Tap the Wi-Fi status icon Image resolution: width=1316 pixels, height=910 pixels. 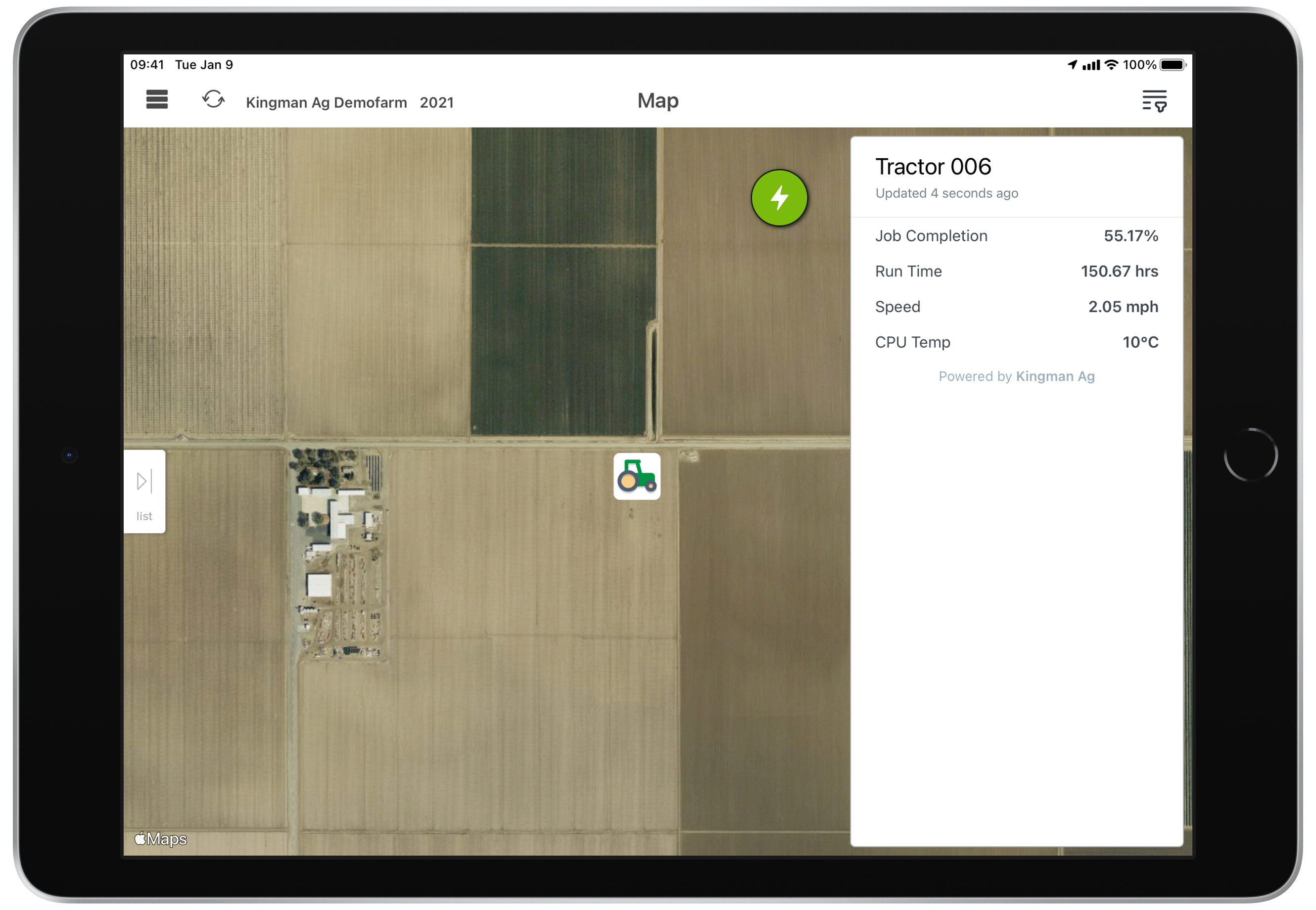(1111, 64)
